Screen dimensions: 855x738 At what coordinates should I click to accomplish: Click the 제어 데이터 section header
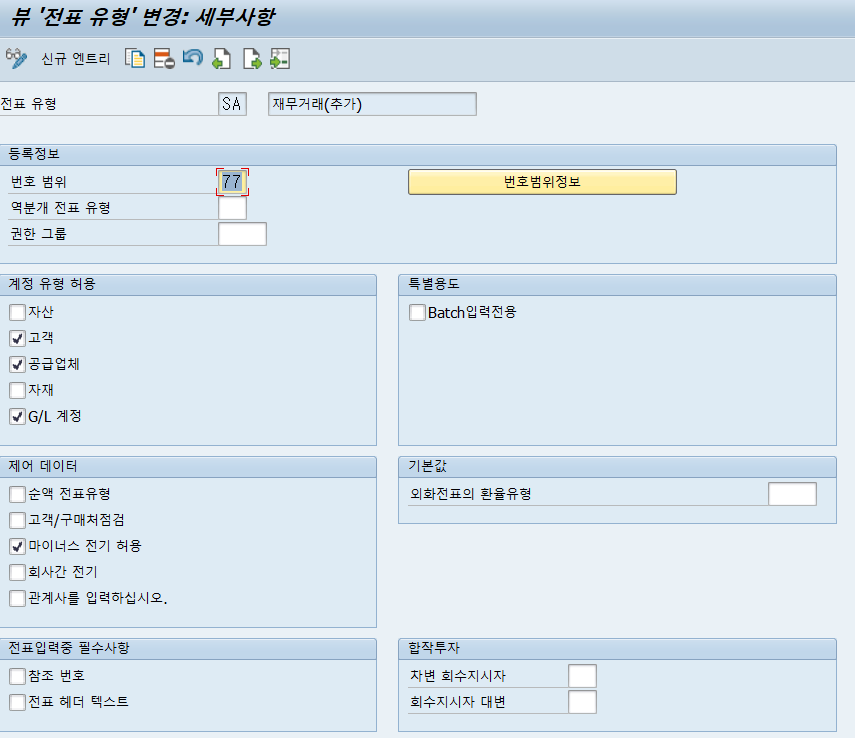[x=188, y=466]
